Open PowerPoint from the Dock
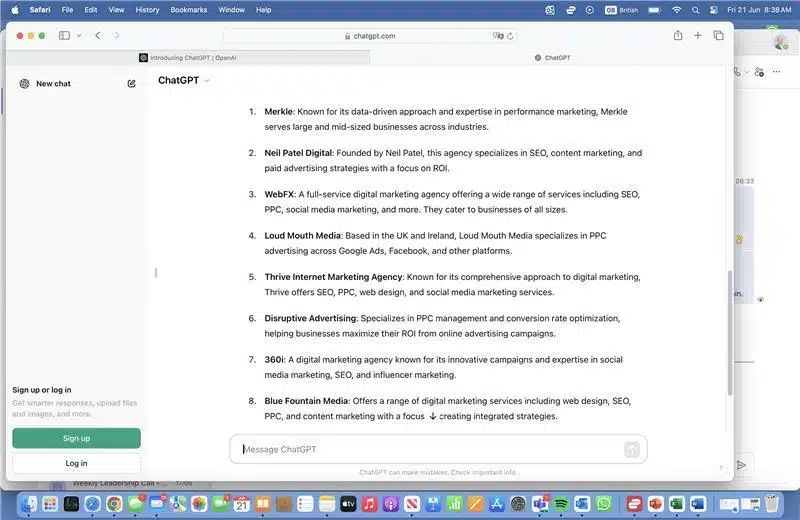 tap(655, 504)
